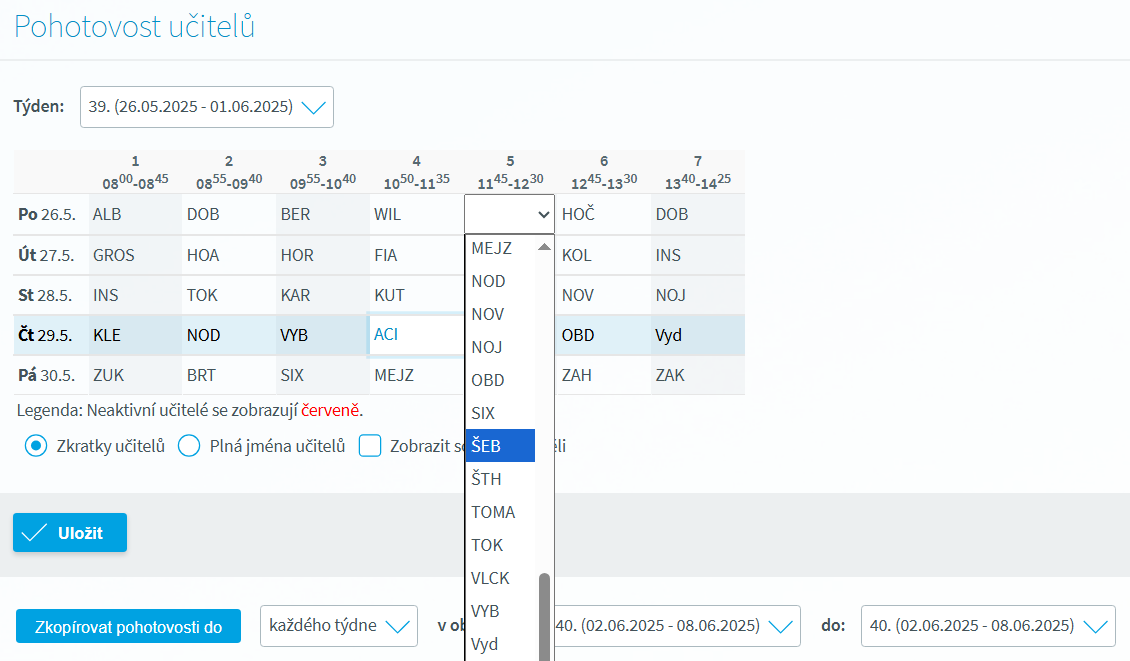1130x661 pixels.
Task: Choose Vyd in the dropdown list
Action: coord(500,644)
